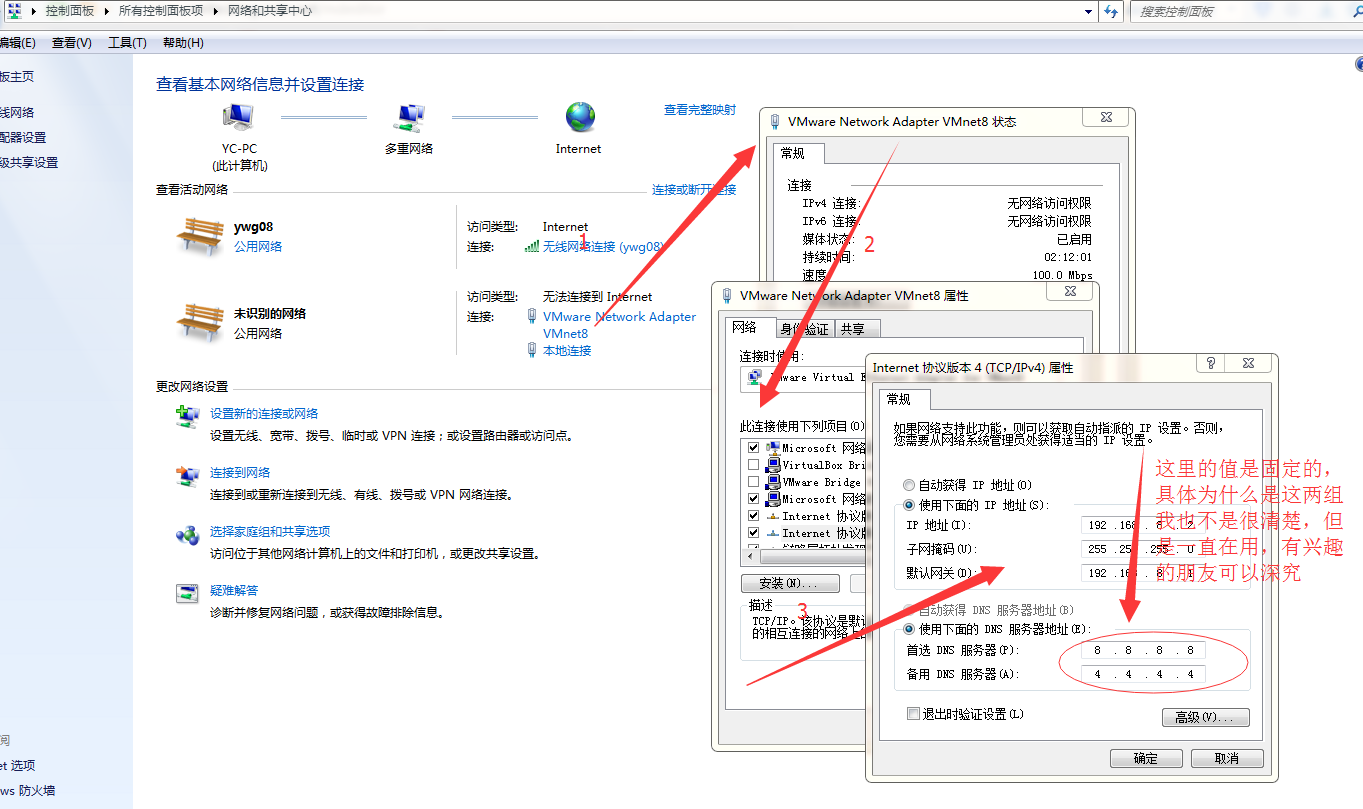Open VMware Network Adapter VMnet8 link
This screenshot has width=1363, height=809.
point(619,325)
